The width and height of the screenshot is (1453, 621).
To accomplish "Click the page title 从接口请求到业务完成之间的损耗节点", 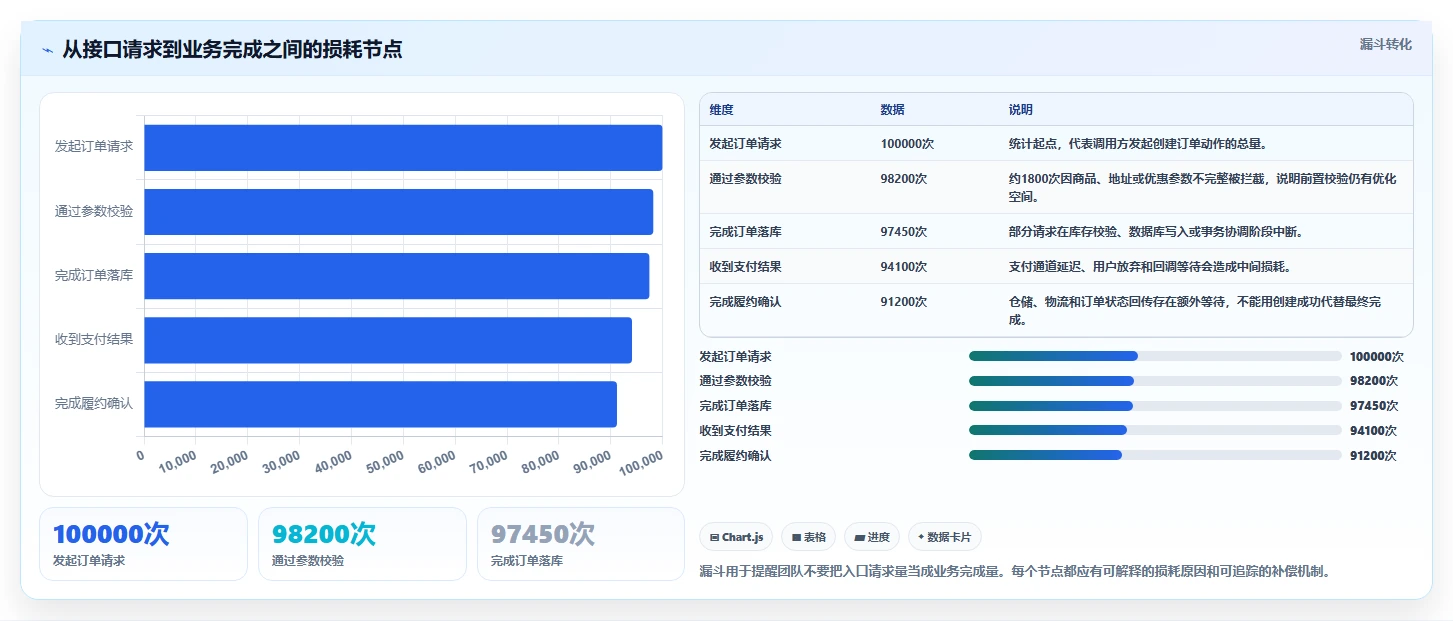I will point(232,49).
